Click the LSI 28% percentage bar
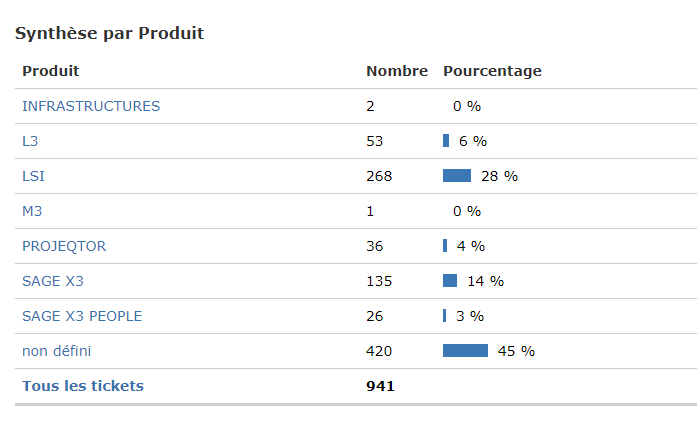 point(457,176)
